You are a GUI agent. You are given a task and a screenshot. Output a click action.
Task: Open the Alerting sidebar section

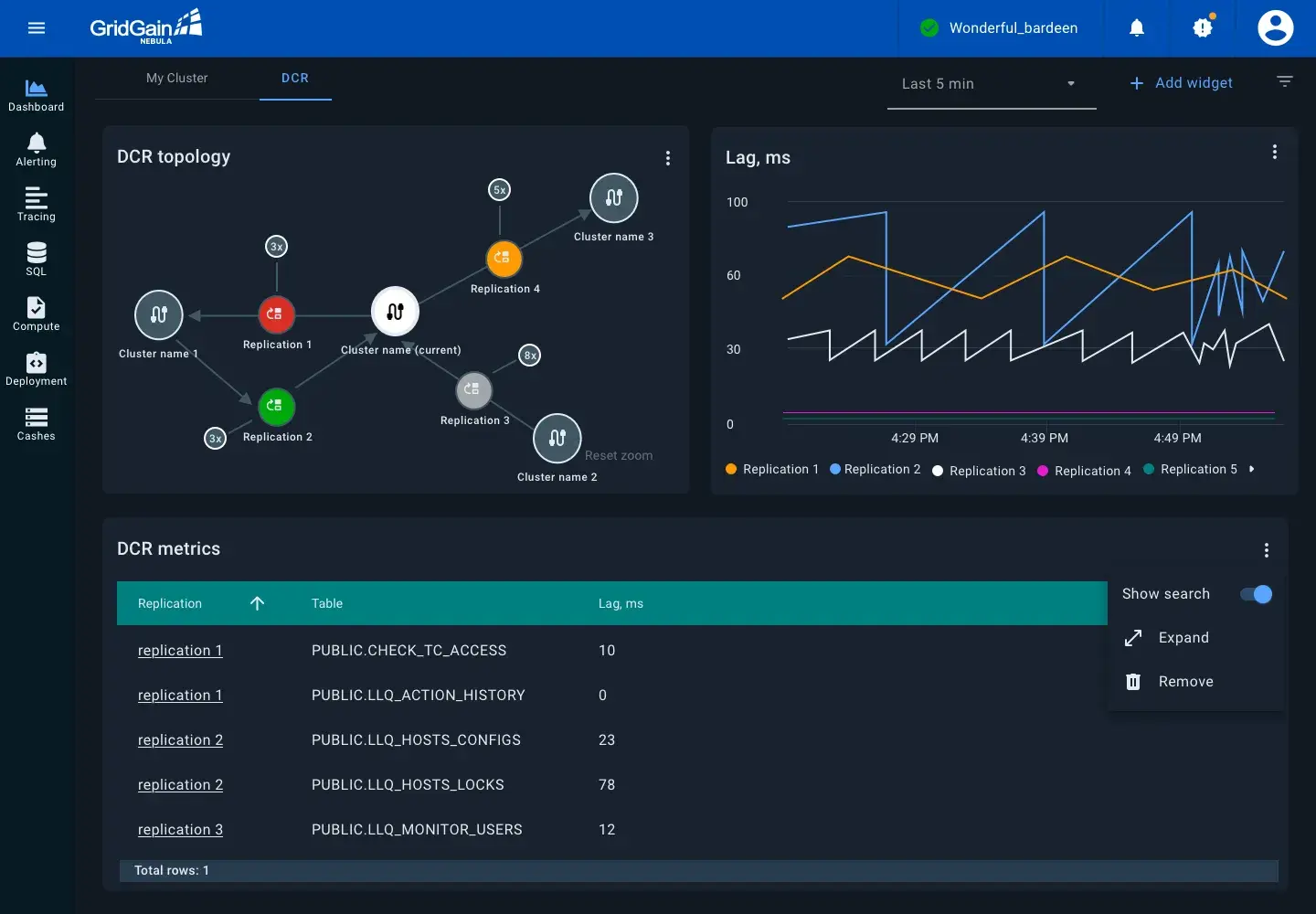click(x=37, y=150)
